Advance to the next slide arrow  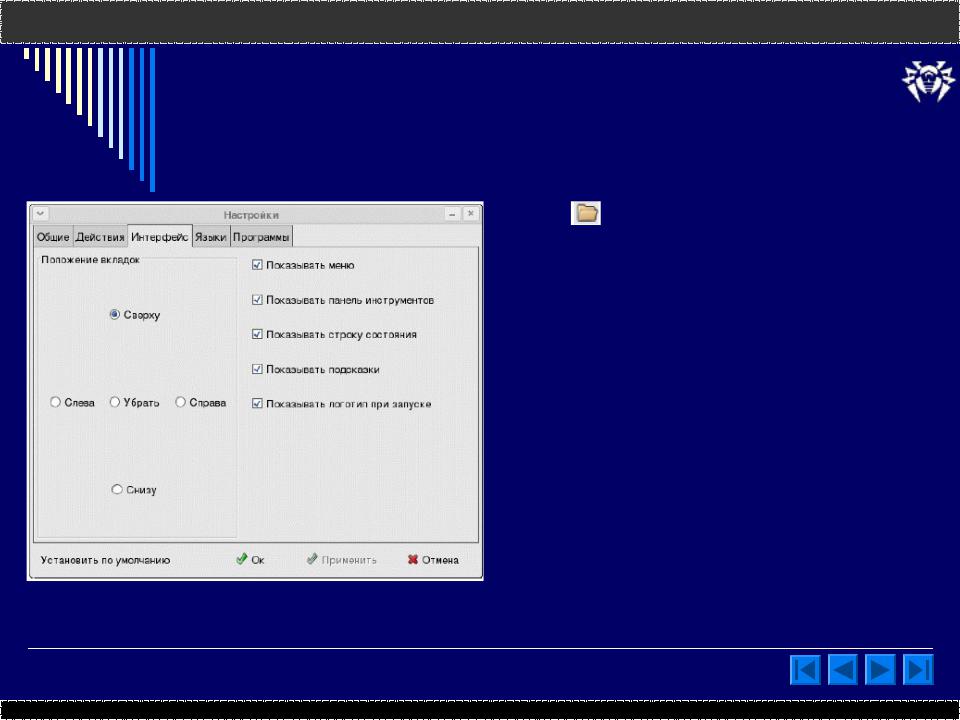[x=880, y=669]
